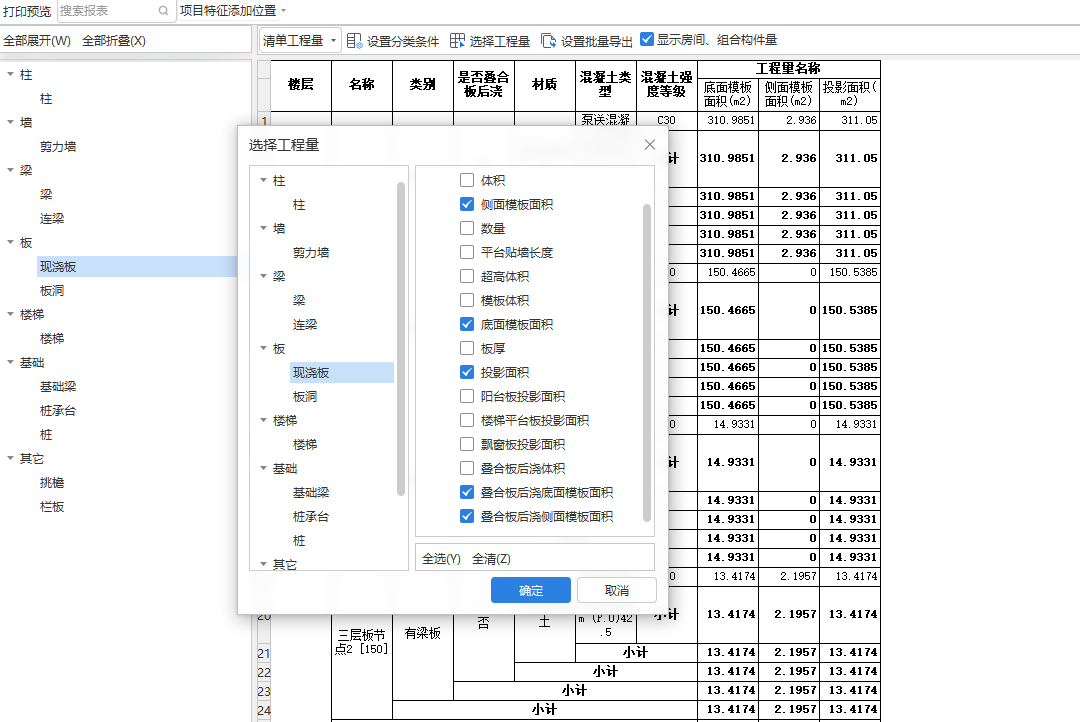Click 全清(Z) in the dialog
The image size is (1080, 722).
pyautogui.click(x=491, y=559)
